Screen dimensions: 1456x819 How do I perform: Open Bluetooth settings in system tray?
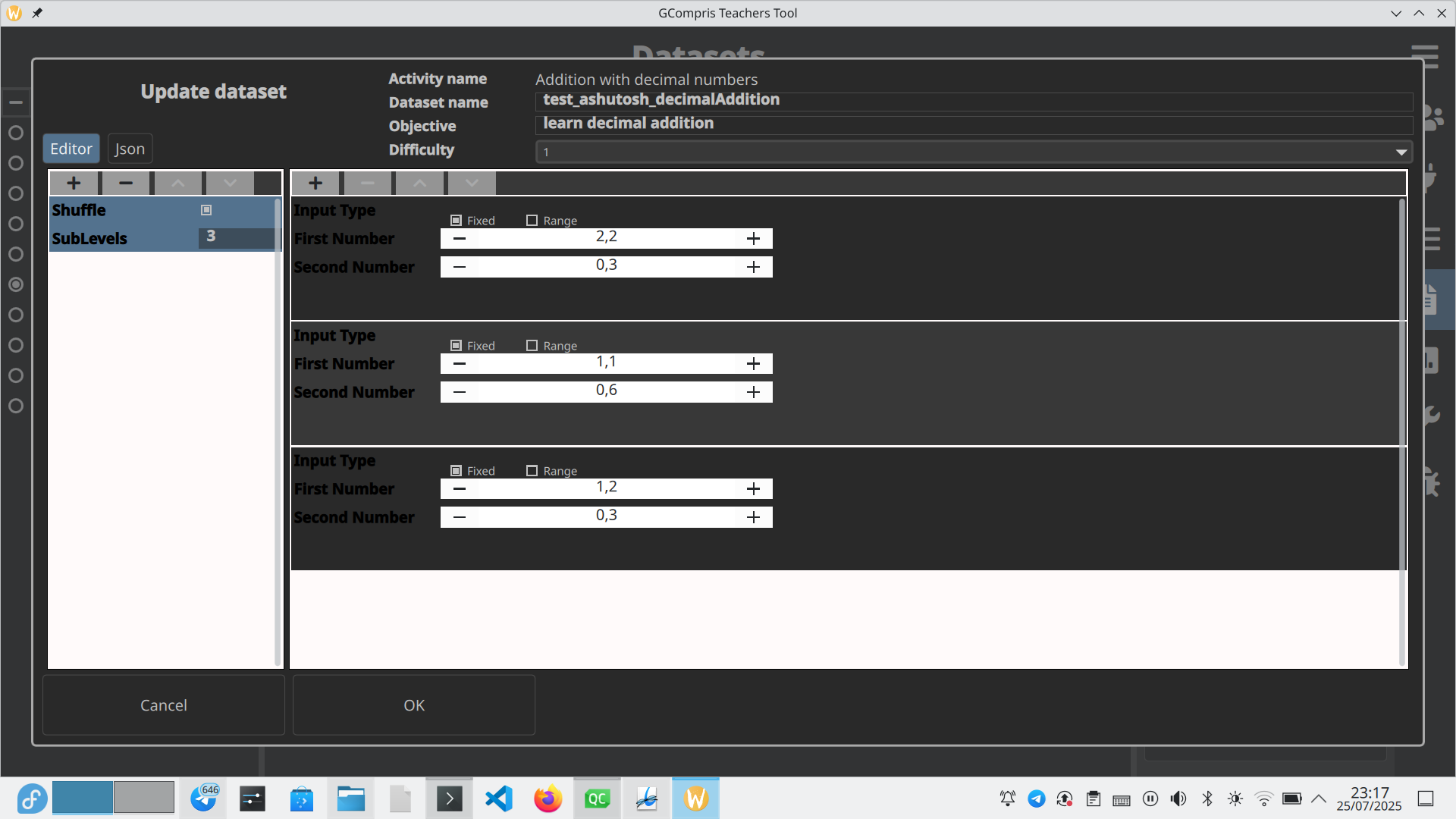[1207, 799]
